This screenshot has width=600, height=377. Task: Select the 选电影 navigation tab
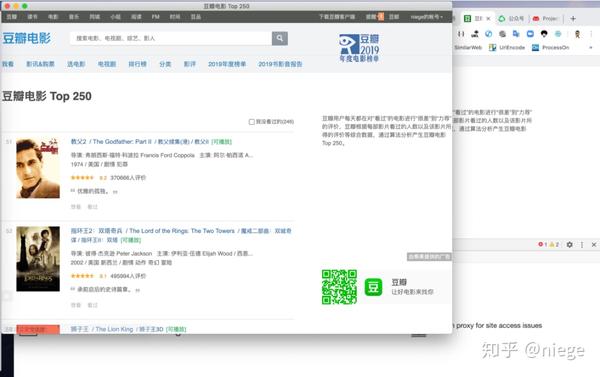[76, 64]
